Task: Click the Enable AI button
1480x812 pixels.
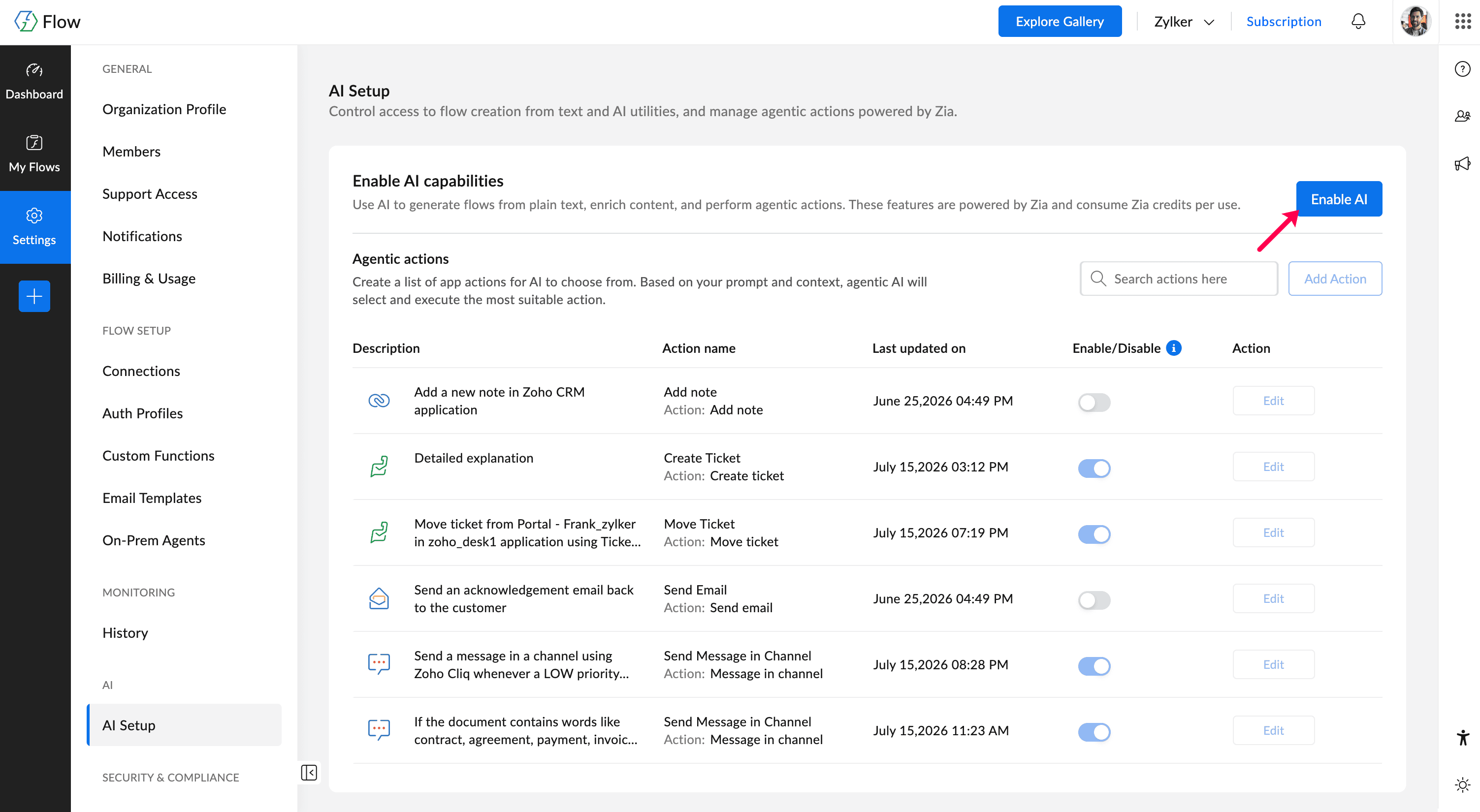Action: pos(1339,199)
